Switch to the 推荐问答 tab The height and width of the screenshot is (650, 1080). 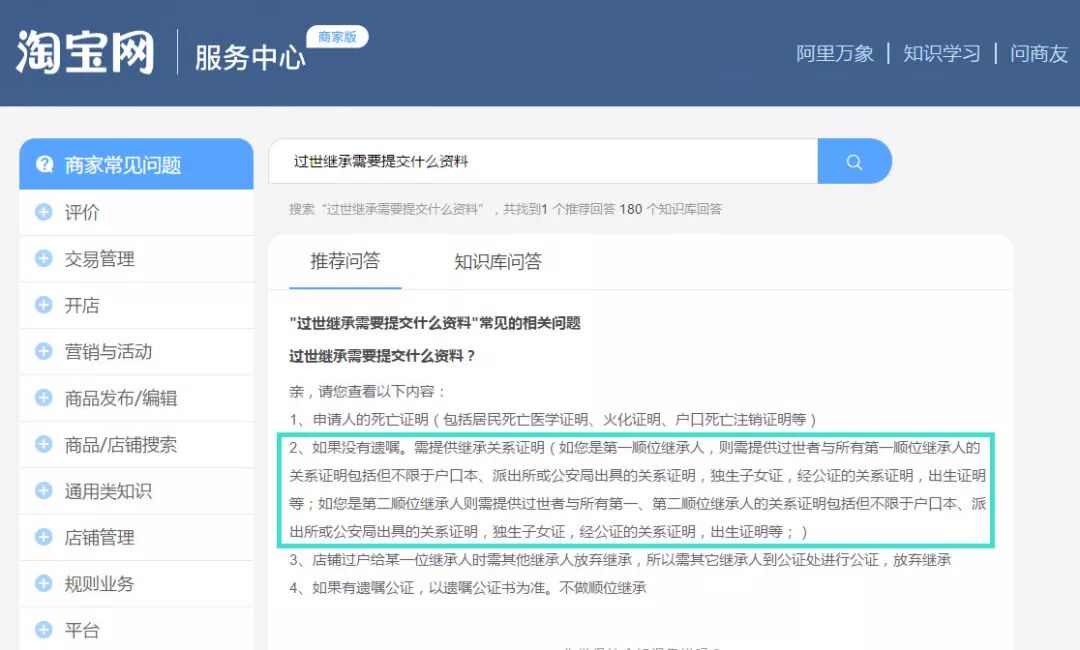(345, 261)
